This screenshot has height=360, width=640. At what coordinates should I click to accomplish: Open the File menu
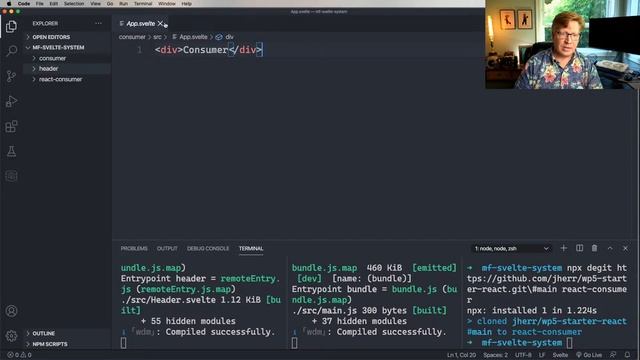pos(40,4)
